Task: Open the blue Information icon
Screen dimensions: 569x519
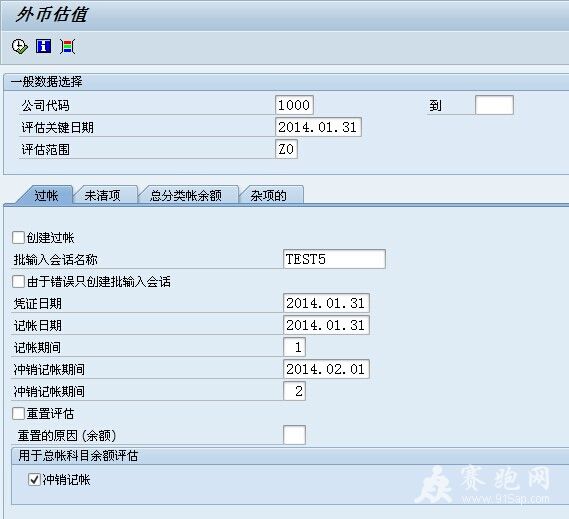Action: click(44, 46)
